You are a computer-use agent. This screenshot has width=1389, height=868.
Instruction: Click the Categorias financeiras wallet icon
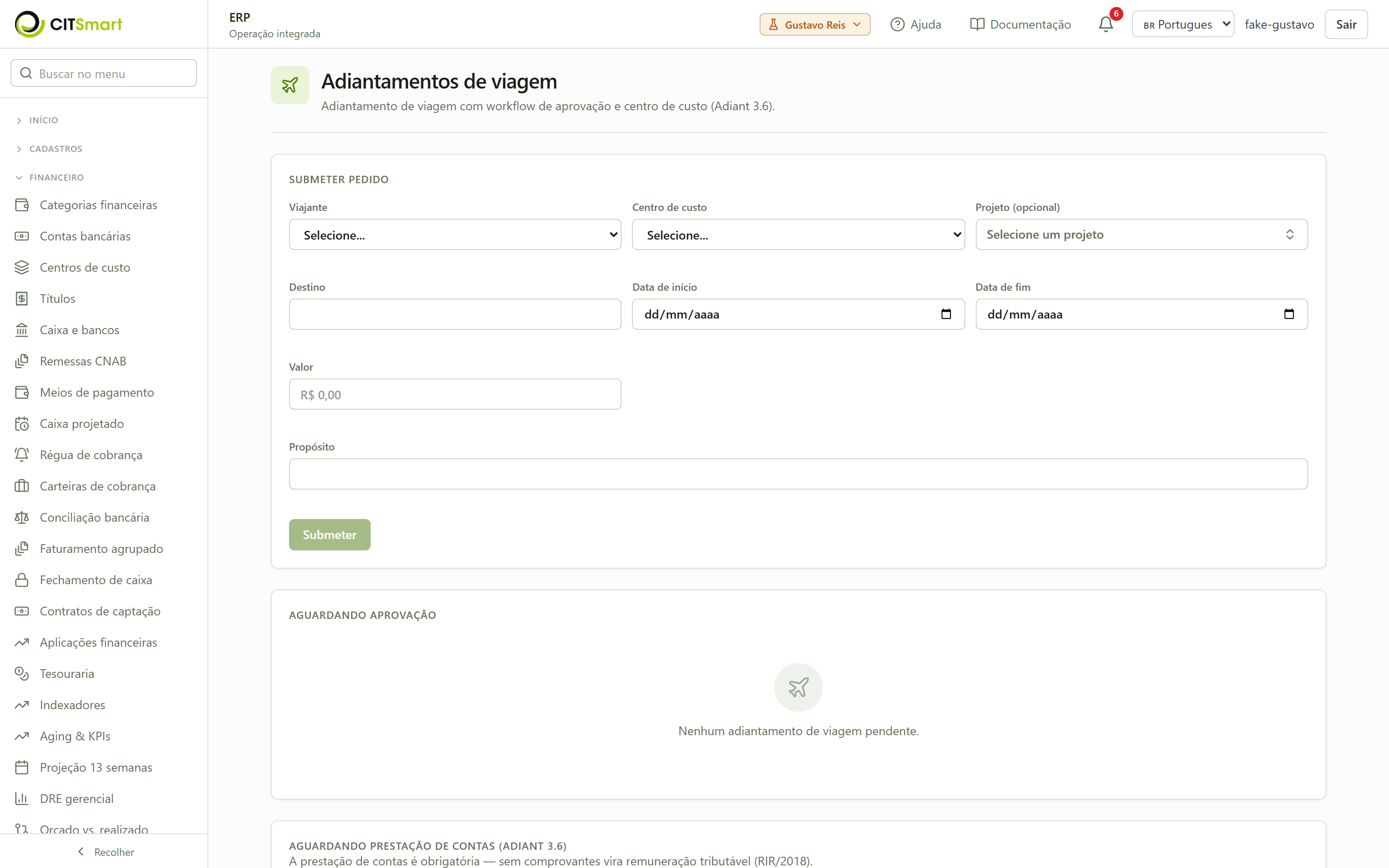[x=22, y=205]
